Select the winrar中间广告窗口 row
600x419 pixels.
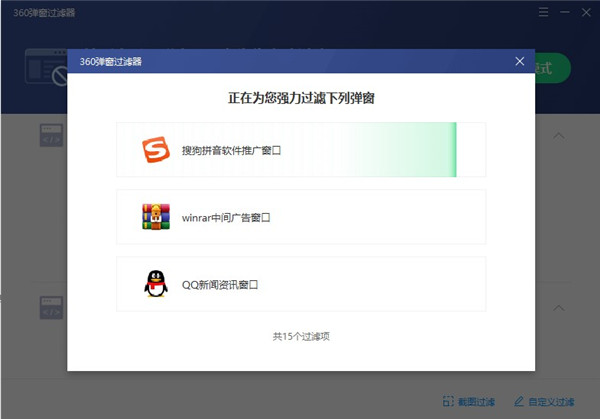(x=301, y=217)
